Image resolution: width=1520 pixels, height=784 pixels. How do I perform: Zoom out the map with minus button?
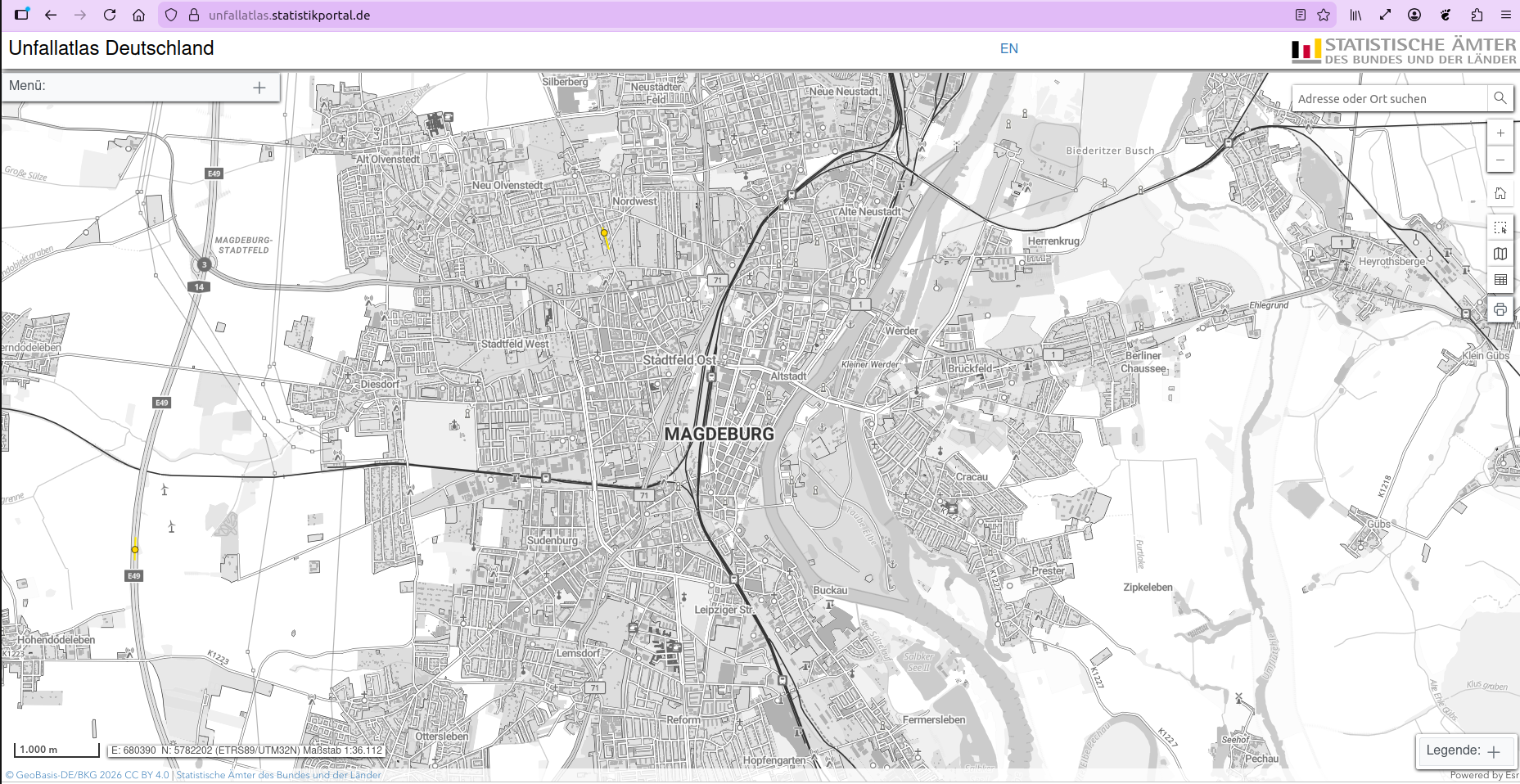pos(1500,160)
